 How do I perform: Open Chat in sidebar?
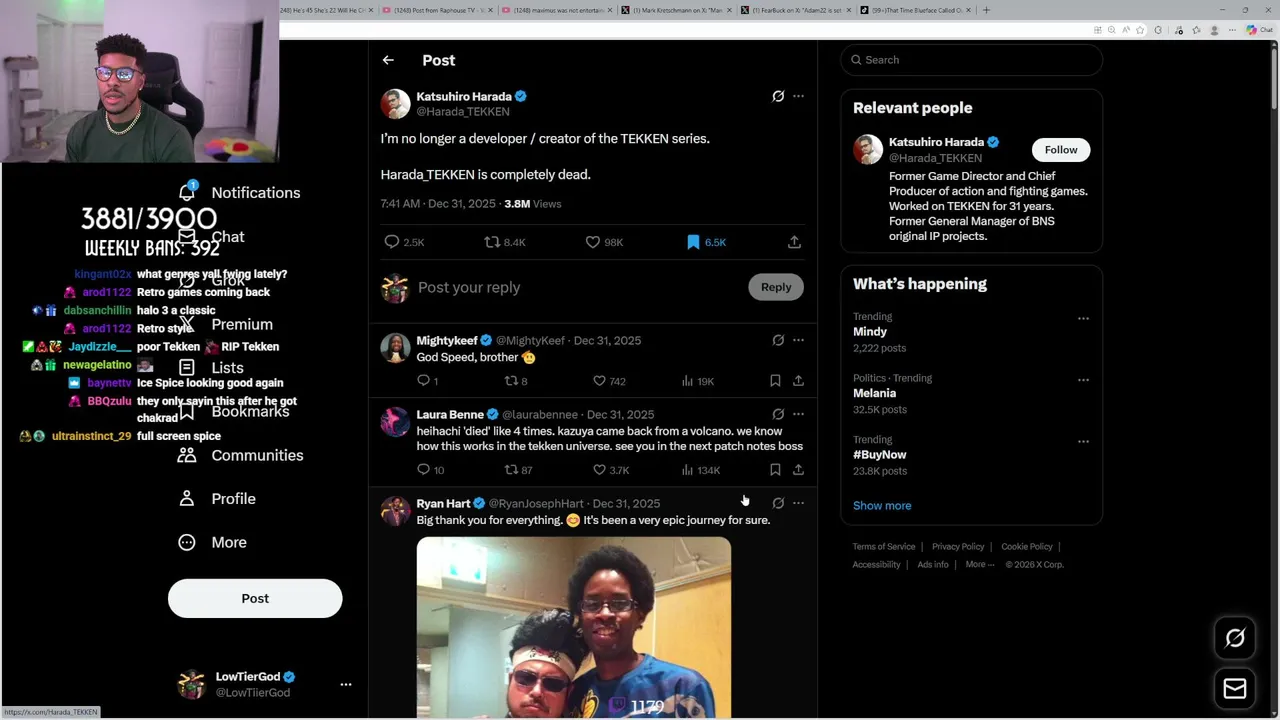pyautogui.click(x=211, y=237)
